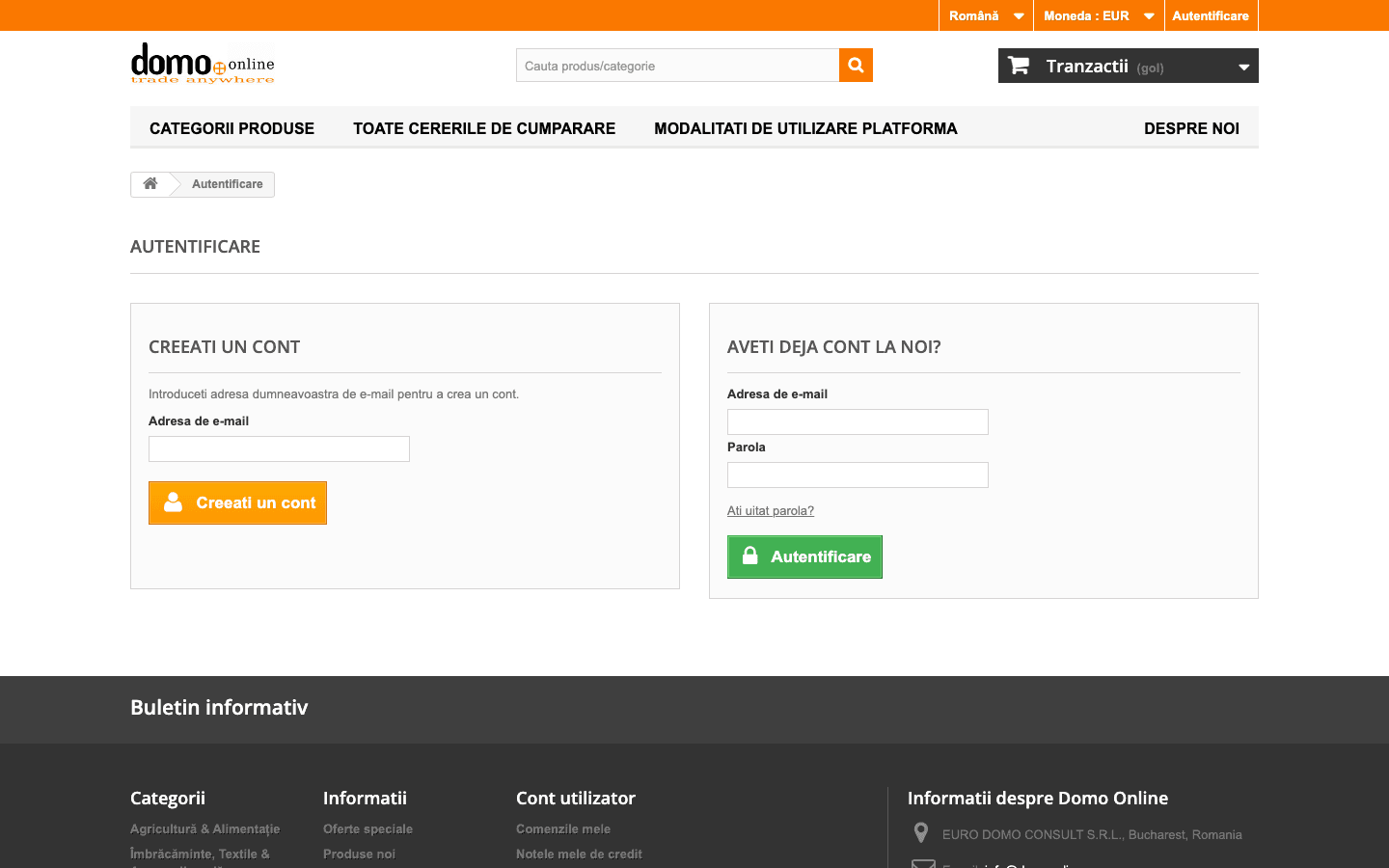
Task: Click Comenzile mele footer link
Action: [563, 828]
